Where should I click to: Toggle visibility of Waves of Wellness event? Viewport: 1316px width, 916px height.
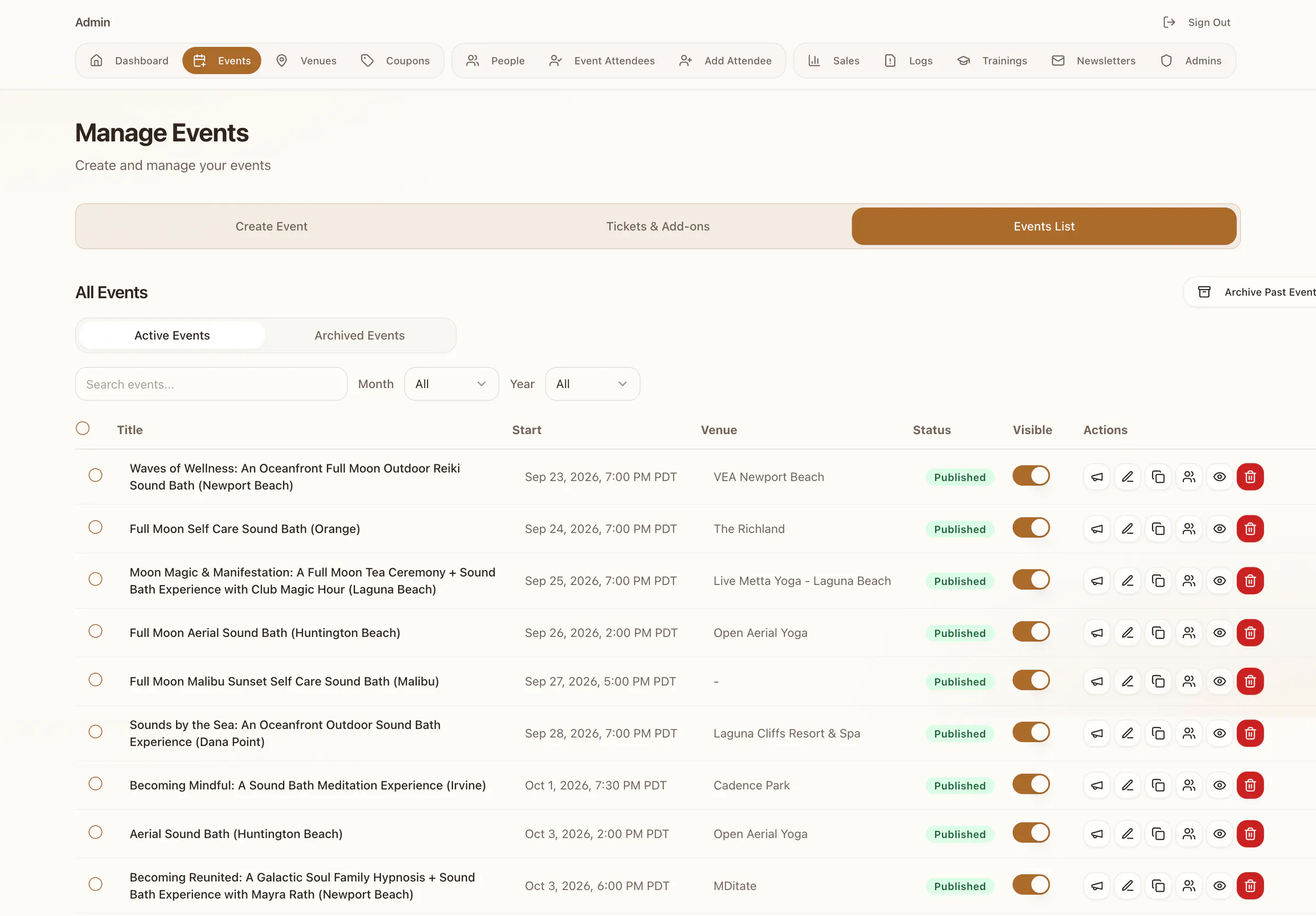(1030, 475)
